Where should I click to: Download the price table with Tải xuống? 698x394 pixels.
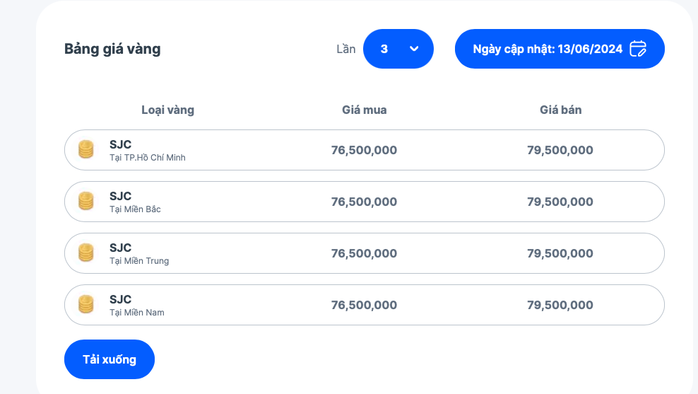tap(110, 359)
